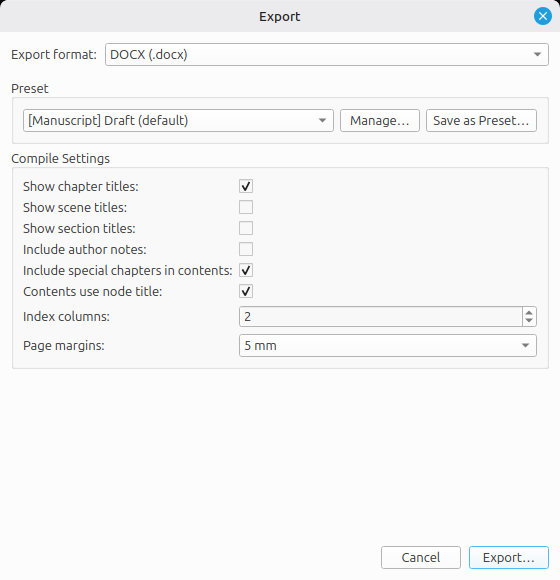Click the Index columns label
The width and height of the screenshot is (560, 580).
point(66,317)
